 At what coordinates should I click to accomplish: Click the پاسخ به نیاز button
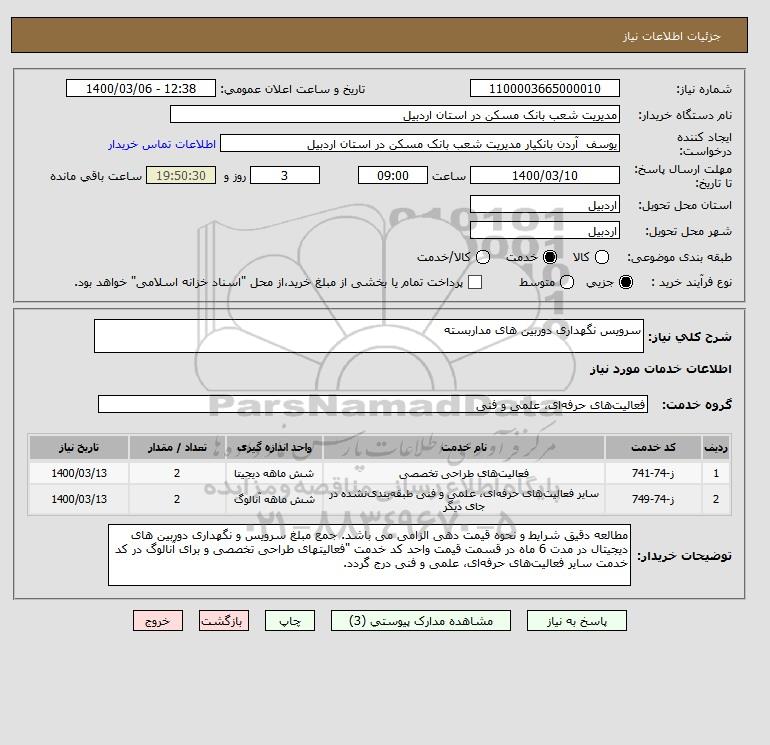pos(577,621)
